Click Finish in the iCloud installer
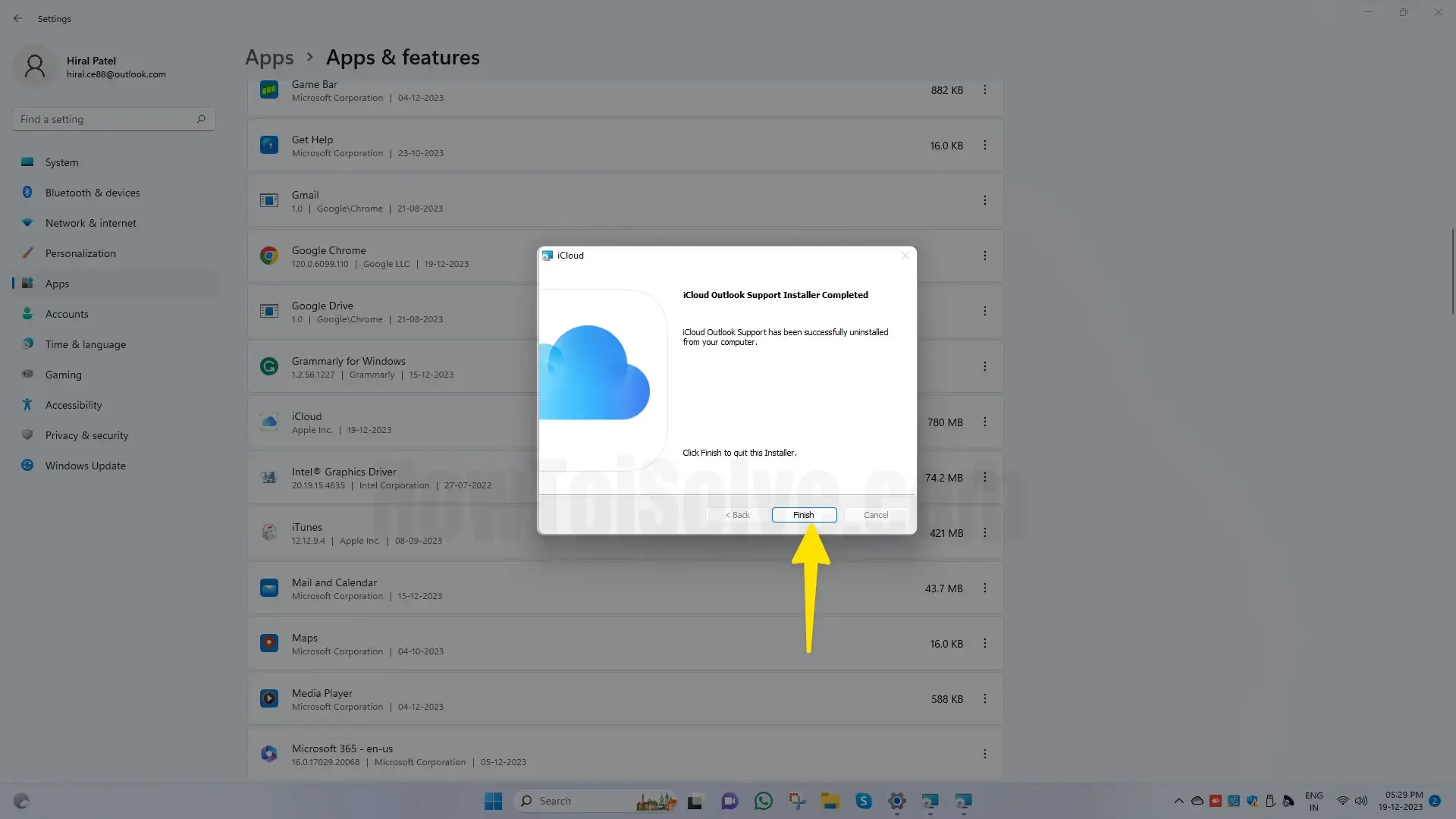 804,515
